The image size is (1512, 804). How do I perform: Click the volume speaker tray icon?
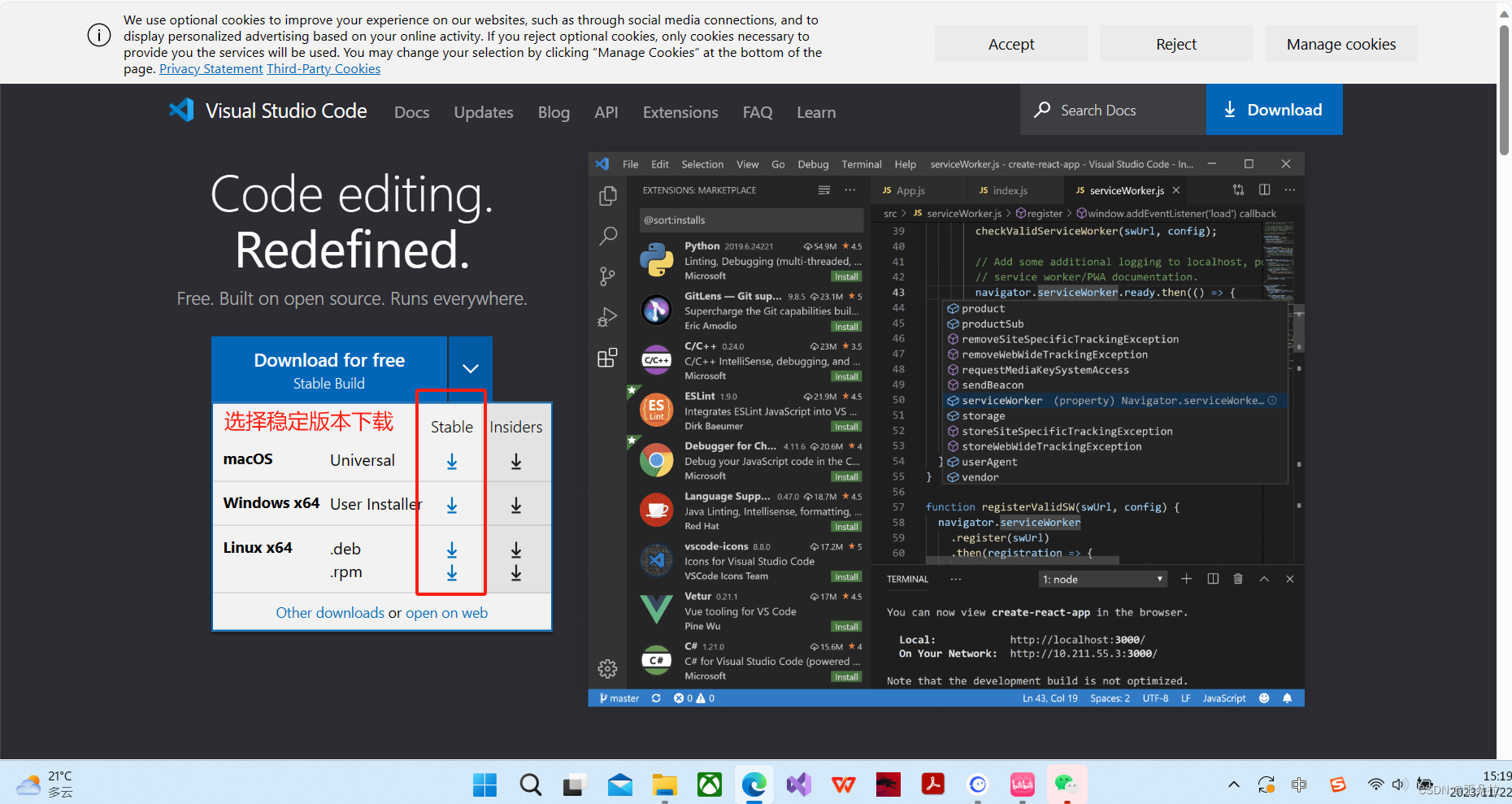point(1398,784)
